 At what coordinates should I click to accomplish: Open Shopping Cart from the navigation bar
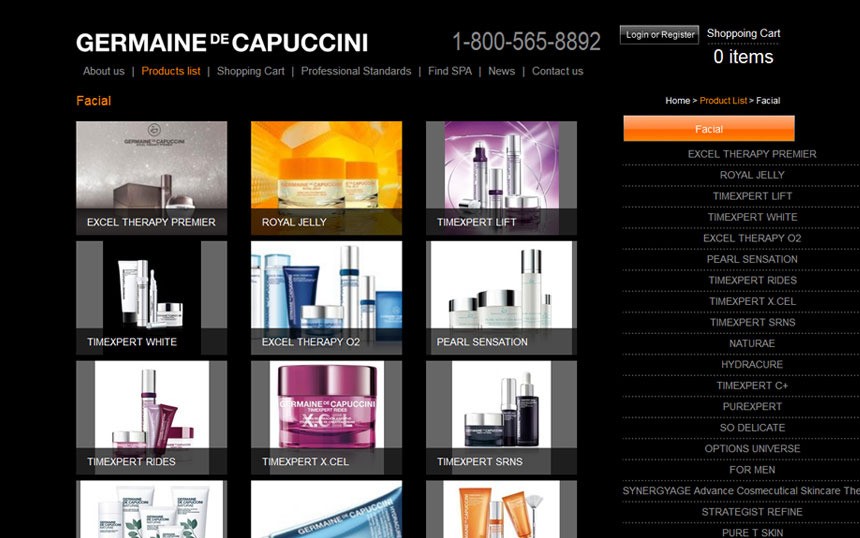pyautogui.click(x=251, y=71)
